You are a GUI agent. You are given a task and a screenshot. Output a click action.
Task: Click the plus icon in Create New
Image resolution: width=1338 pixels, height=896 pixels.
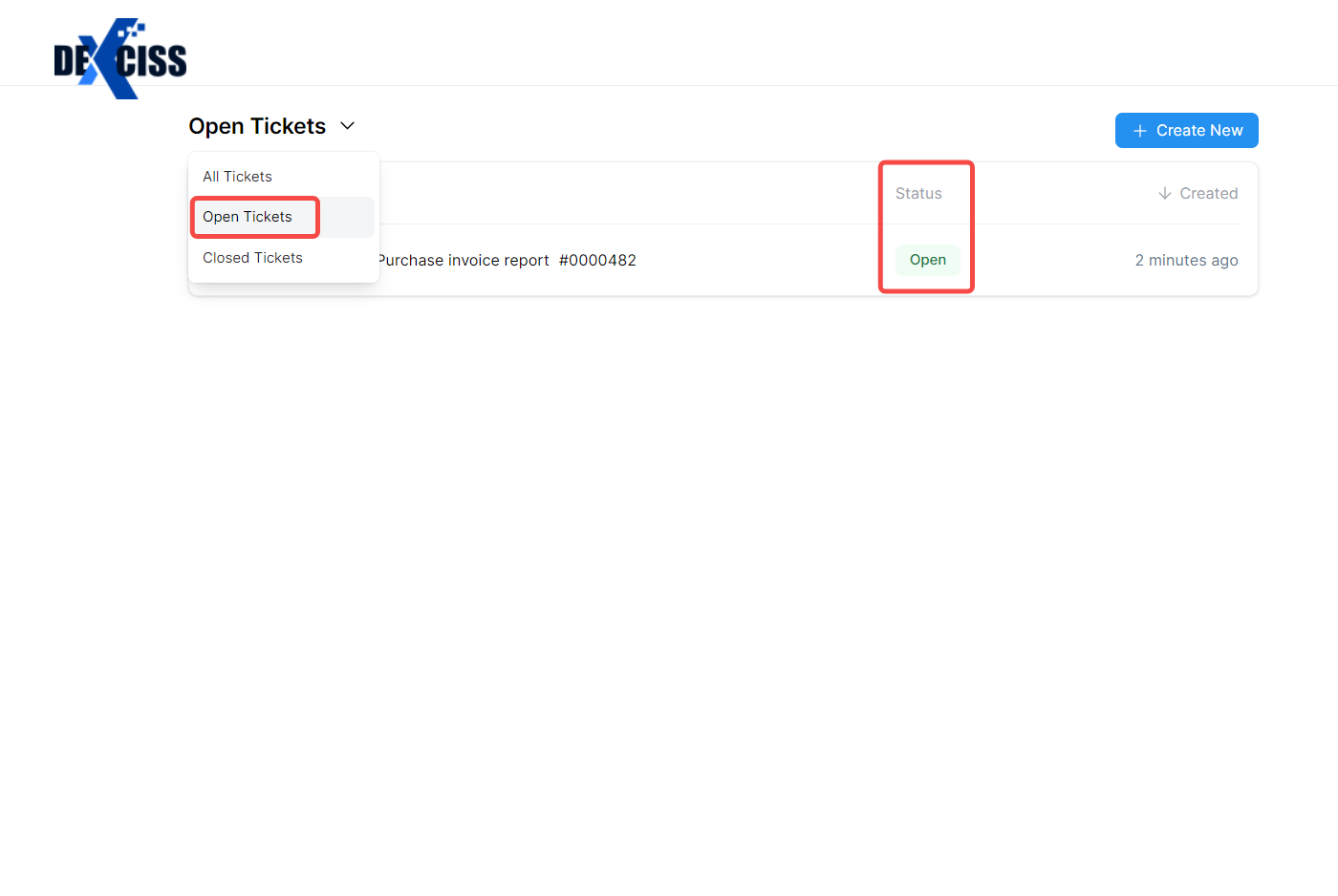[1139, 131]
